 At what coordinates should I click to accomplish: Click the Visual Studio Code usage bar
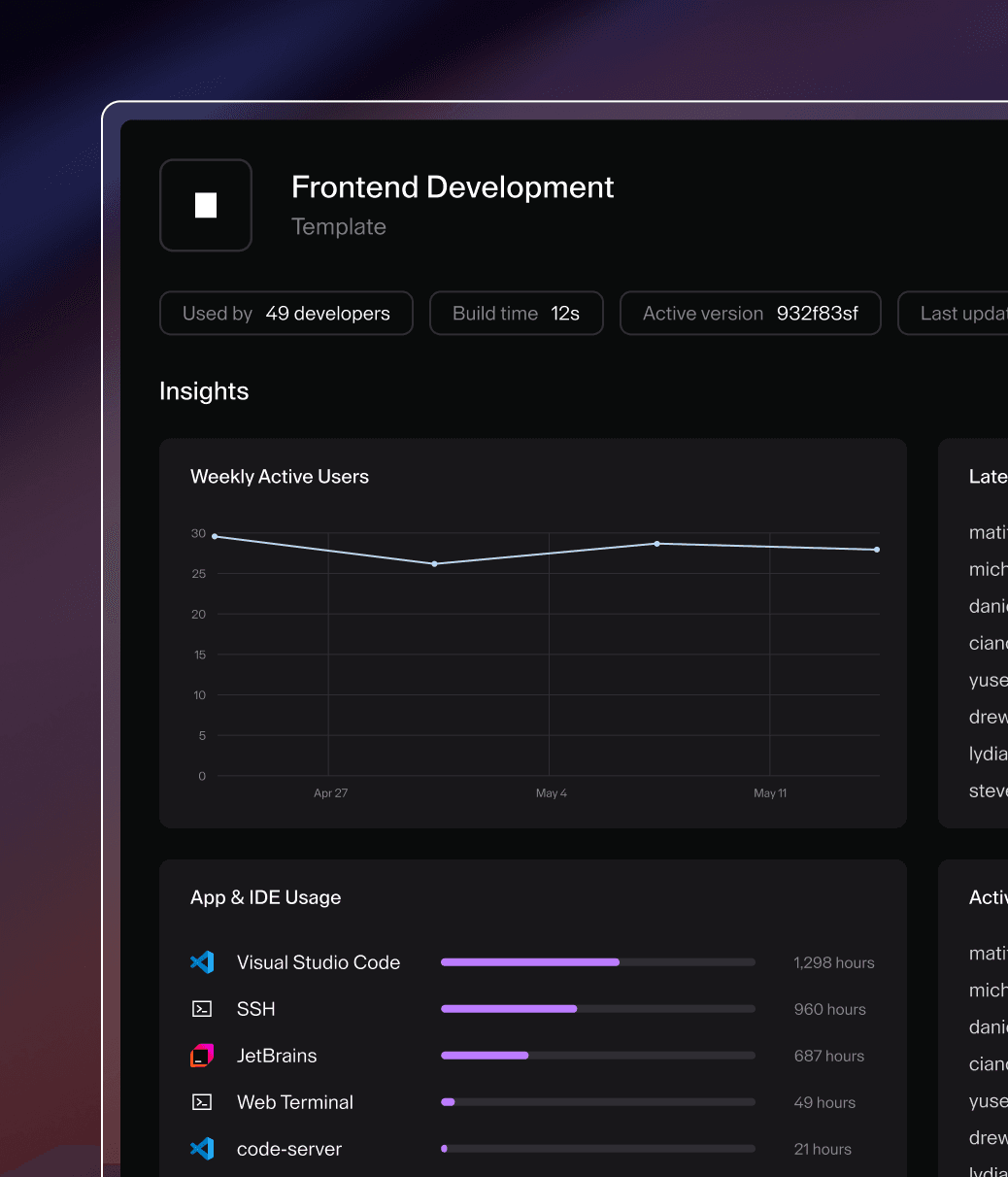pyautogui.click(x=598, y=962)
